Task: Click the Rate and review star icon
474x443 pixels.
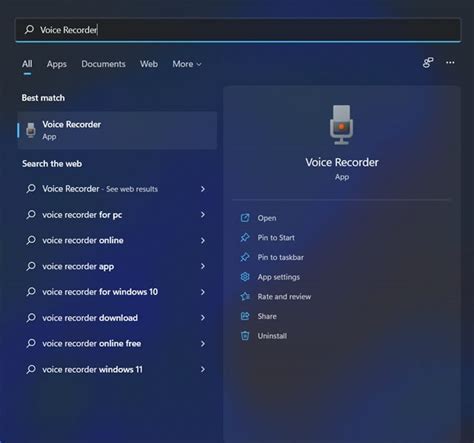Action: tap(245, 296)
